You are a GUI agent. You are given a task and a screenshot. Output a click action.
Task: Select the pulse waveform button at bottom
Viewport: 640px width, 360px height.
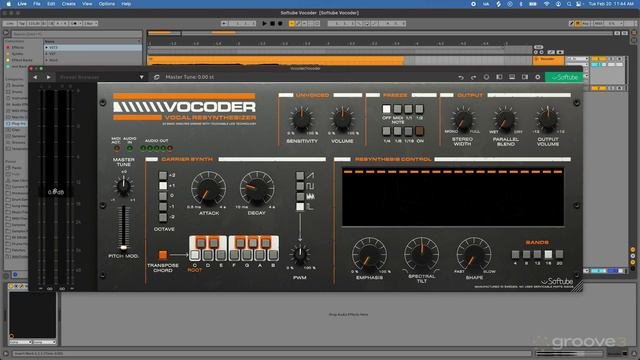coord(300,207)
